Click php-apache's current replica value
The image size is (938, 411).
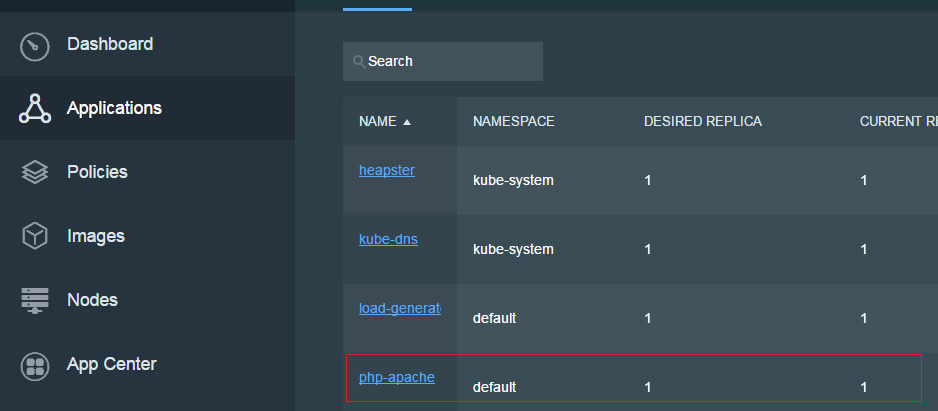click(864, 388)
